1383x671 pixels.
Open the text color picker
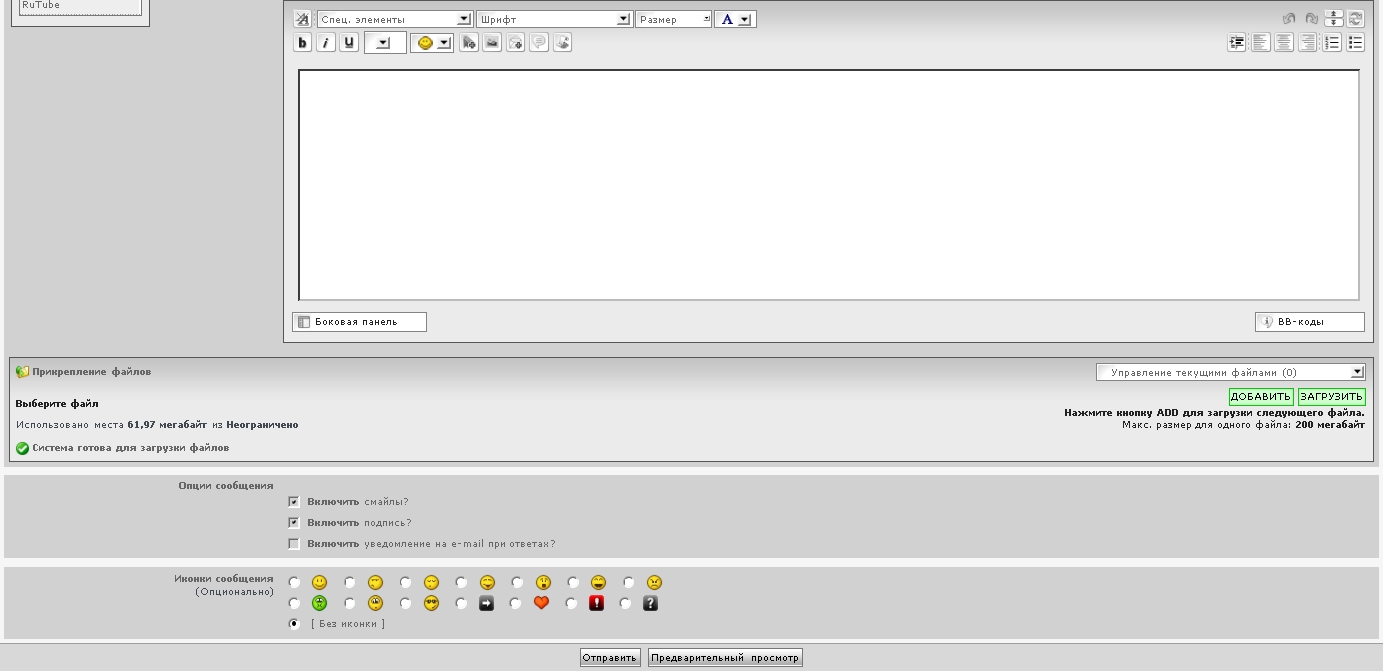[735, 19]
